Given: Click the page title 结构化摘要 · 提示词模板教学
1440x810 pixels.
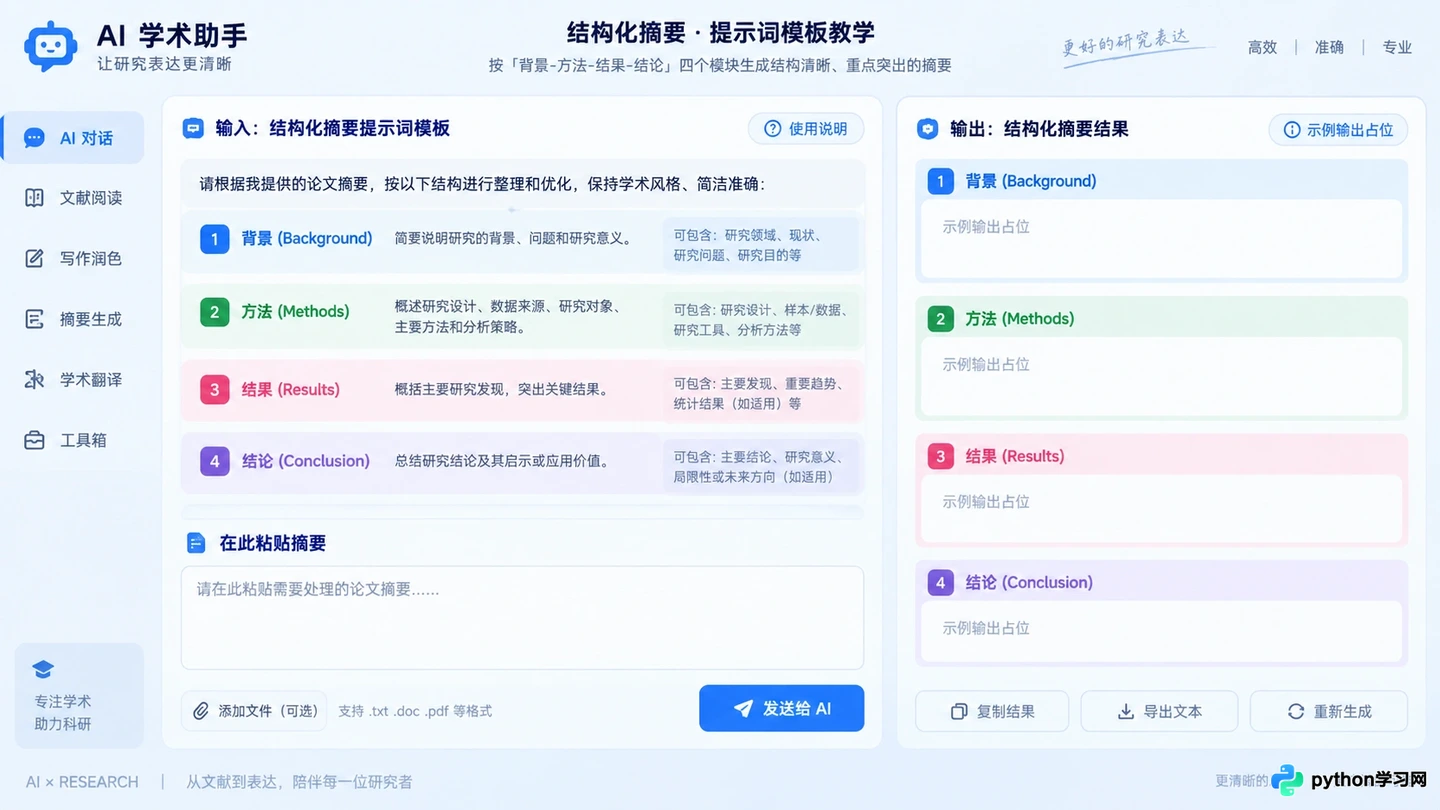Looking at the screenshot, I should [x=720, y=32].
